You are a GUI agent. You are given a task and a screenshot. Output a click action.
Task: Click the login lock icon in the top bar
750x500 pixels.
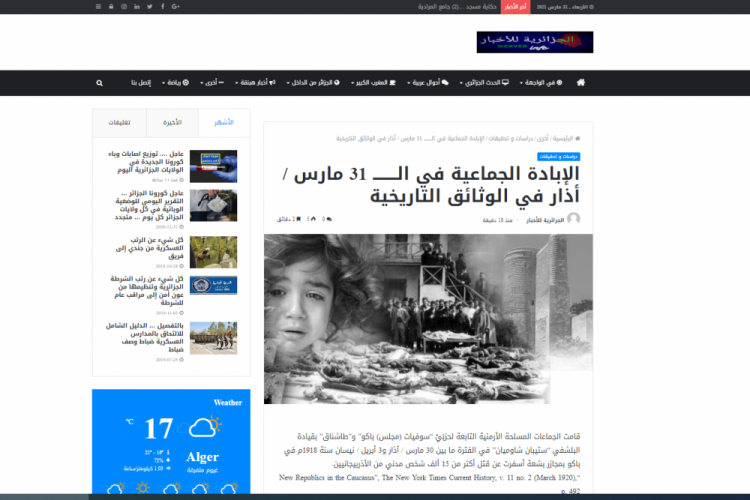point(111,6)
